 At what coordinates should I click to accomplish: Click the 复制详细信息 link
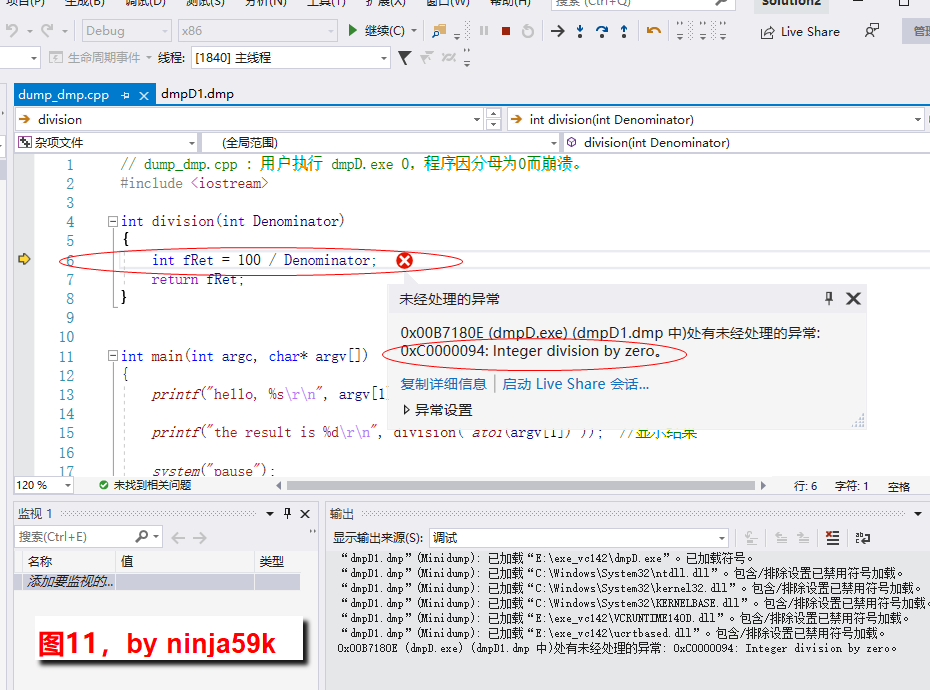coord(443,383)
